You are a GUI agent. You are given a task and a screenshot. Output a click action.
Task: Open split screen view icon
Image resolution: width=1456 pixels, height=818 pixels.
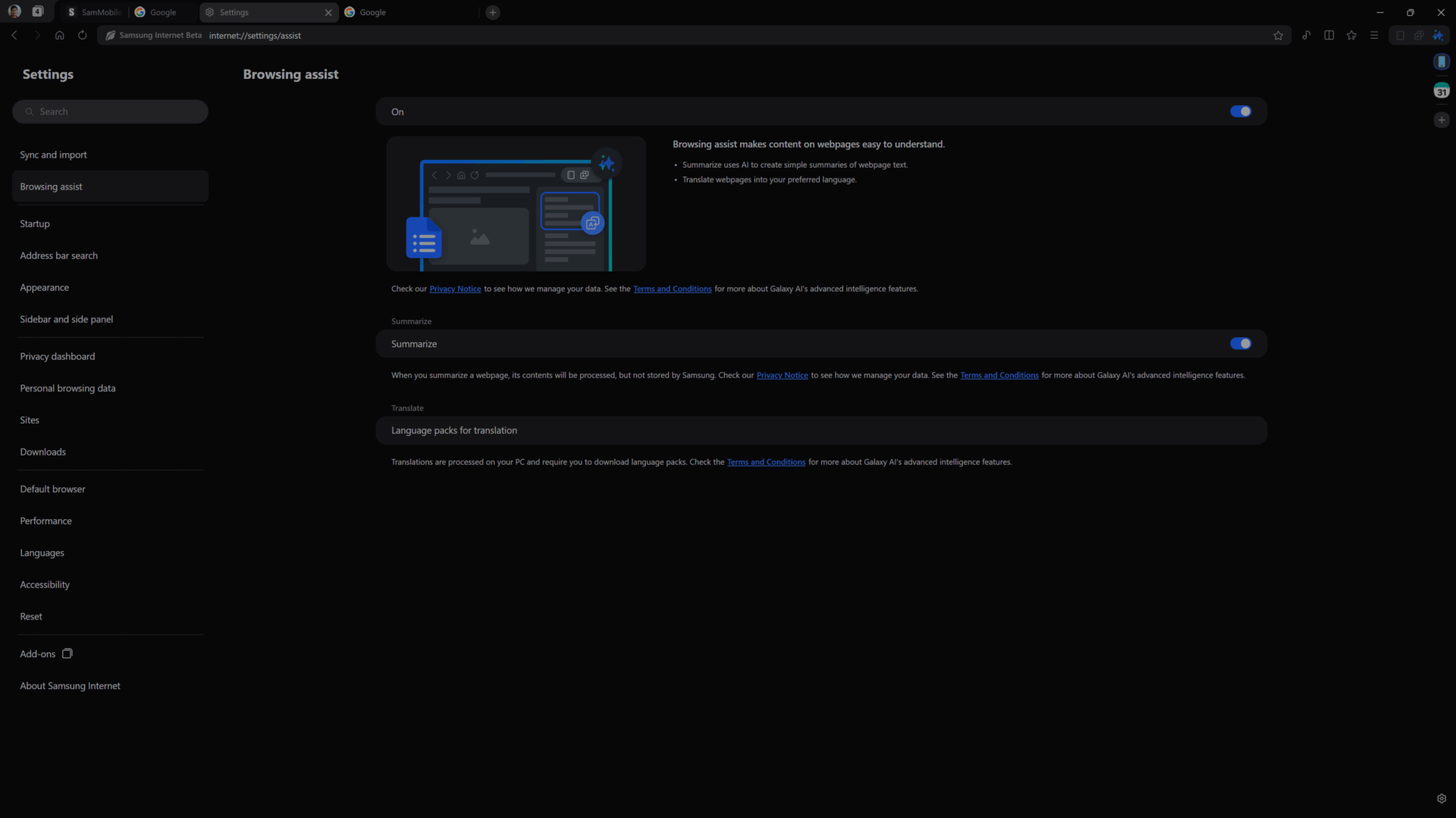(x=1329, y=35)
